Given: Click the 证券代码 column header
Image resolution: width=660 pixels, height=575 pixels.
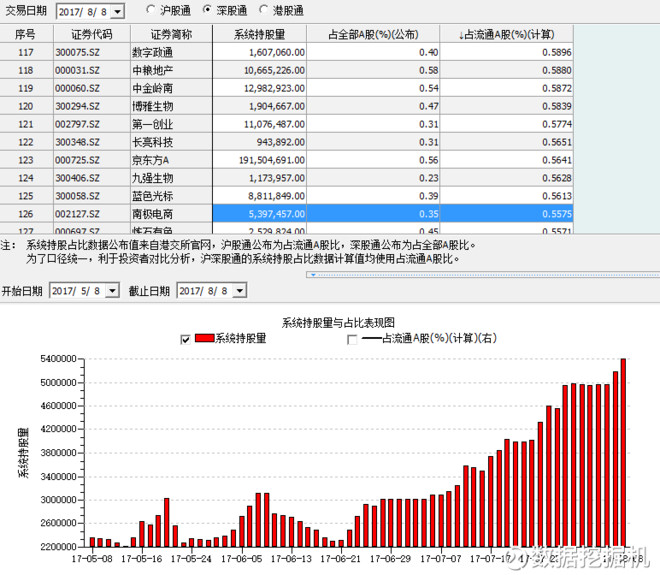Looking at the screenshot, I should [88, 34].
